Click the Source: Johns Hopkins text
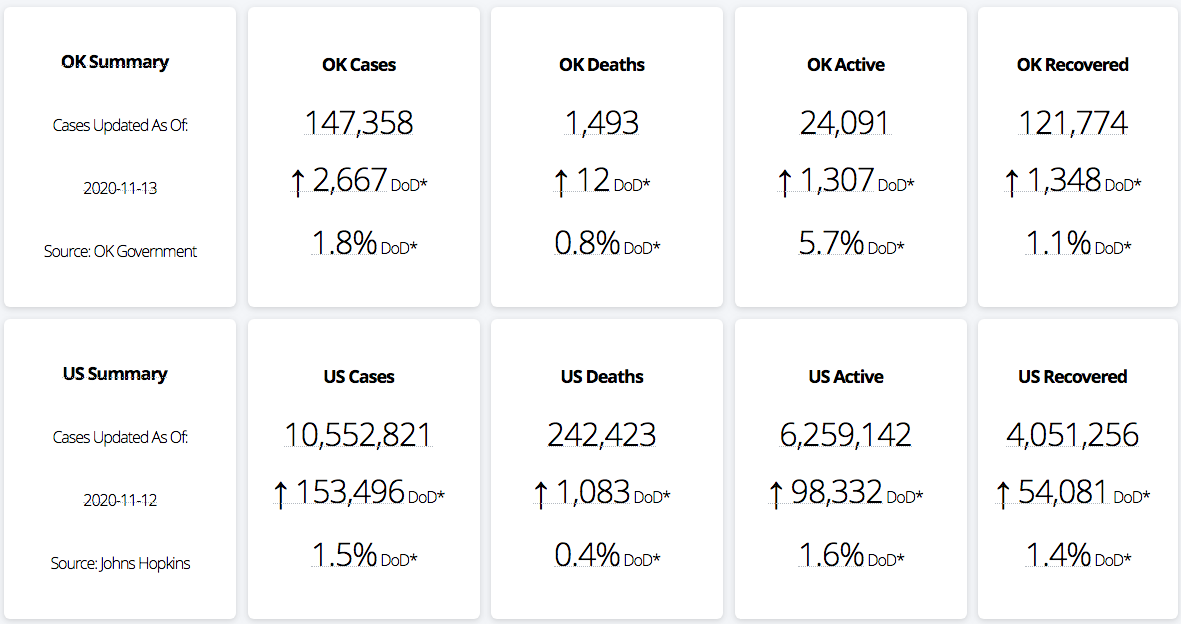 point(120,563)
